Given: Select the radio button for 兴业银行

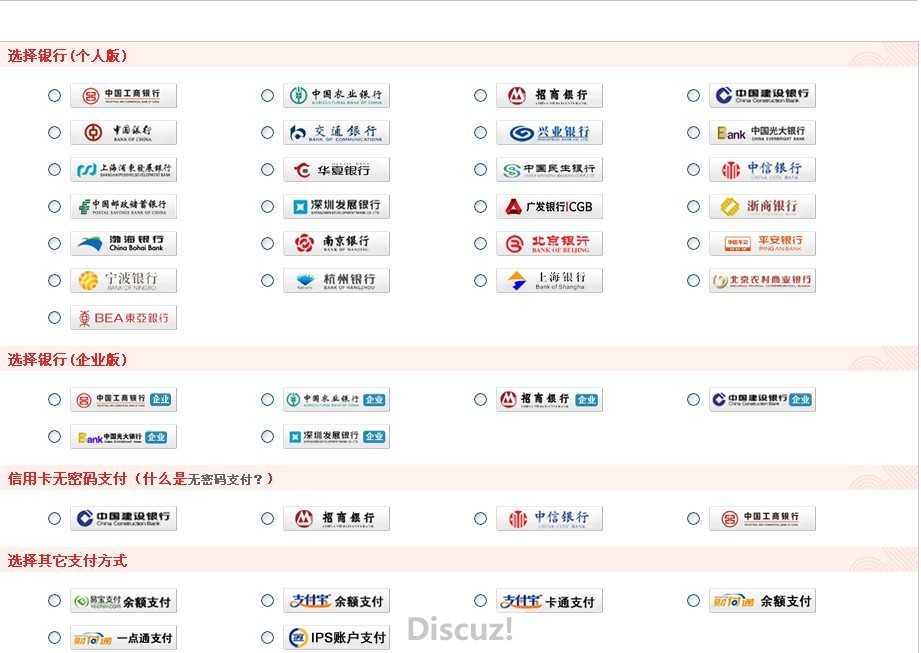Looking at the screenshot, I should pyautogui.click(x=480, y=132).
